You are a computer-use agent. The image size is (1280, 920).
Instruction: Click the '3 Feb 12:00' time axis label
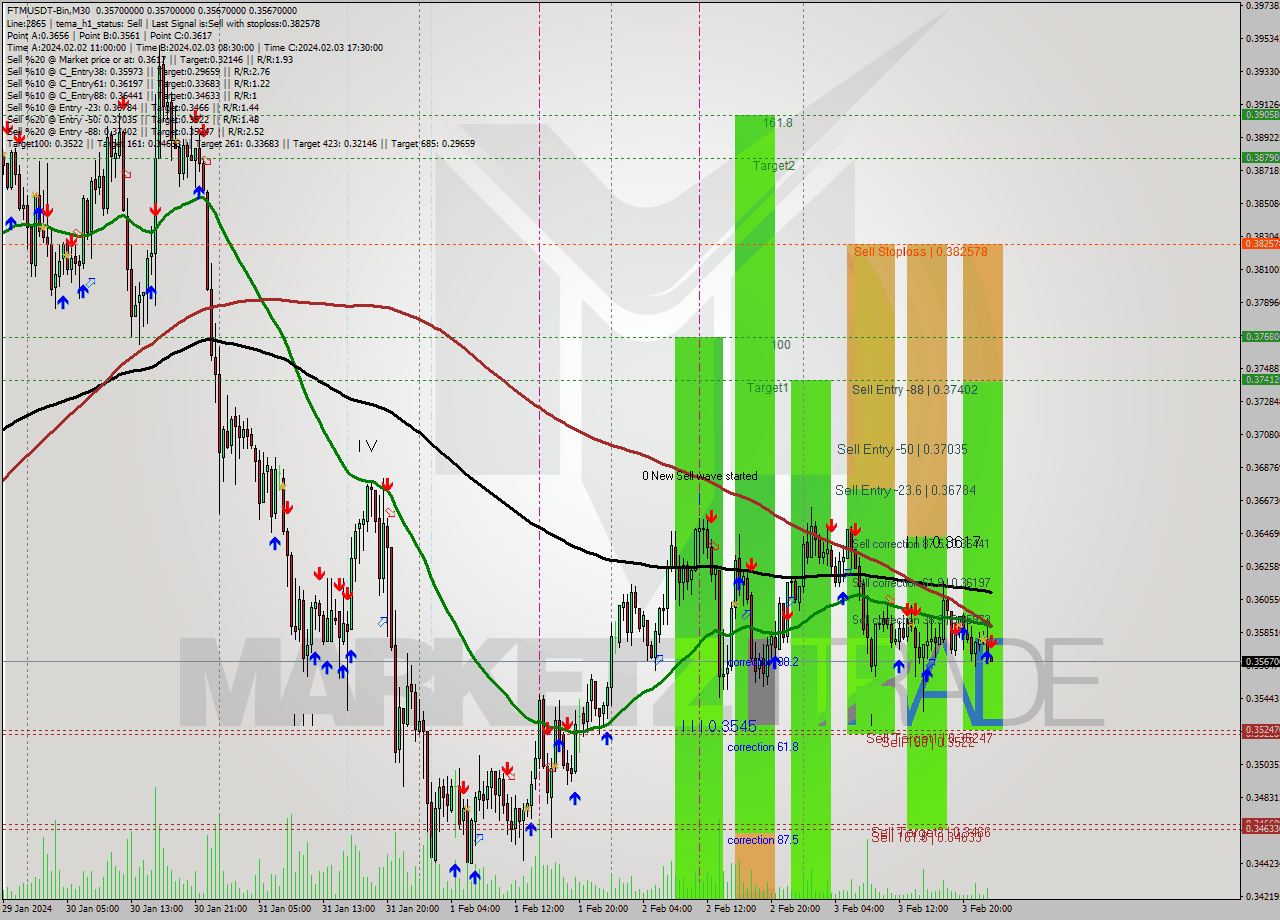pyautogui.click(x=924, y=909)
